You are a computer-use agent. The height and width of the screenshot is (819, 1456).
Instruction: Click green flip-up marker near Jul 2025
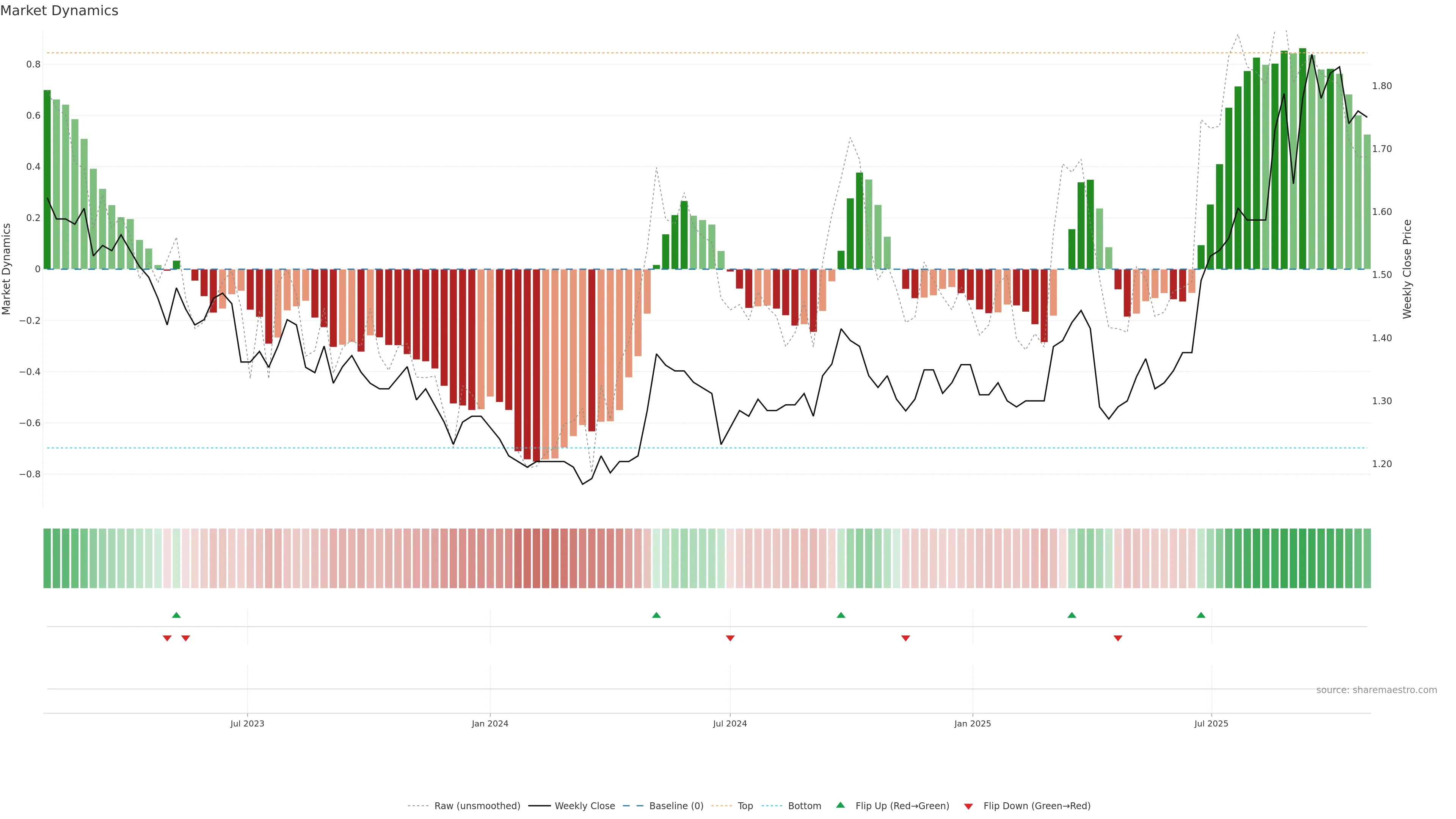tap(1201, 615)
